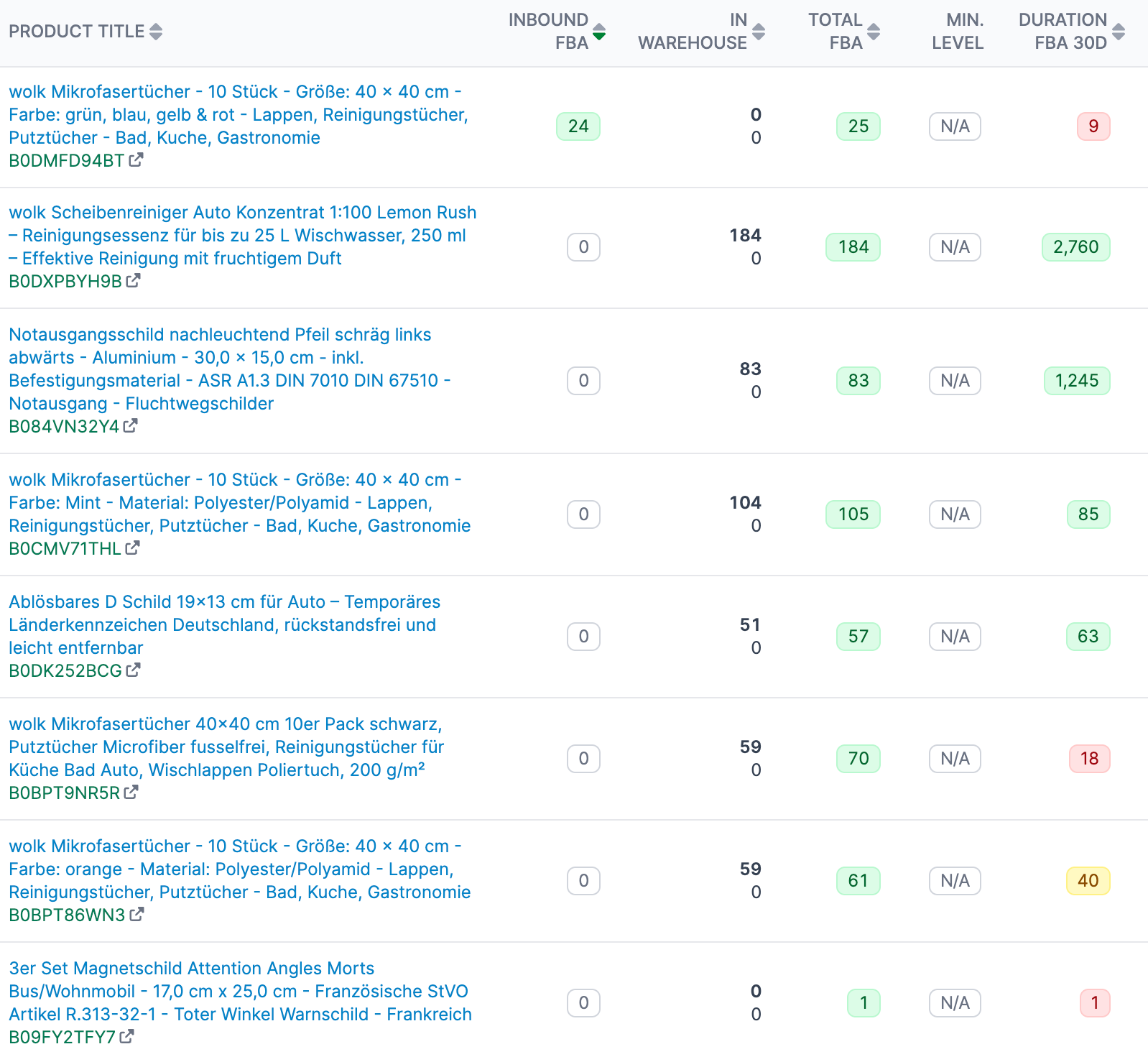Sort table by Product Title column
Image resolution: width=1148 pixels, height=1062 pixels.
click(x=156, y=32)
